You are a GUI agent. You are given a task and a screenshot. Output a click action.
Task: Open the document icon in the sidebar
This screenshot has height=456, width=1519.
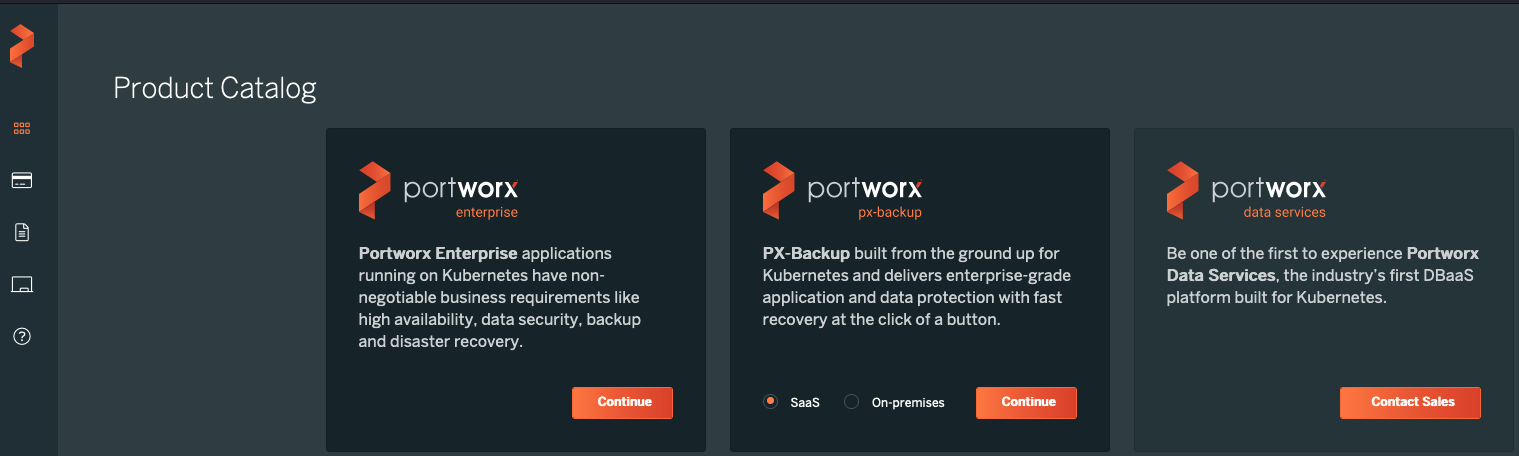point(22,233)
